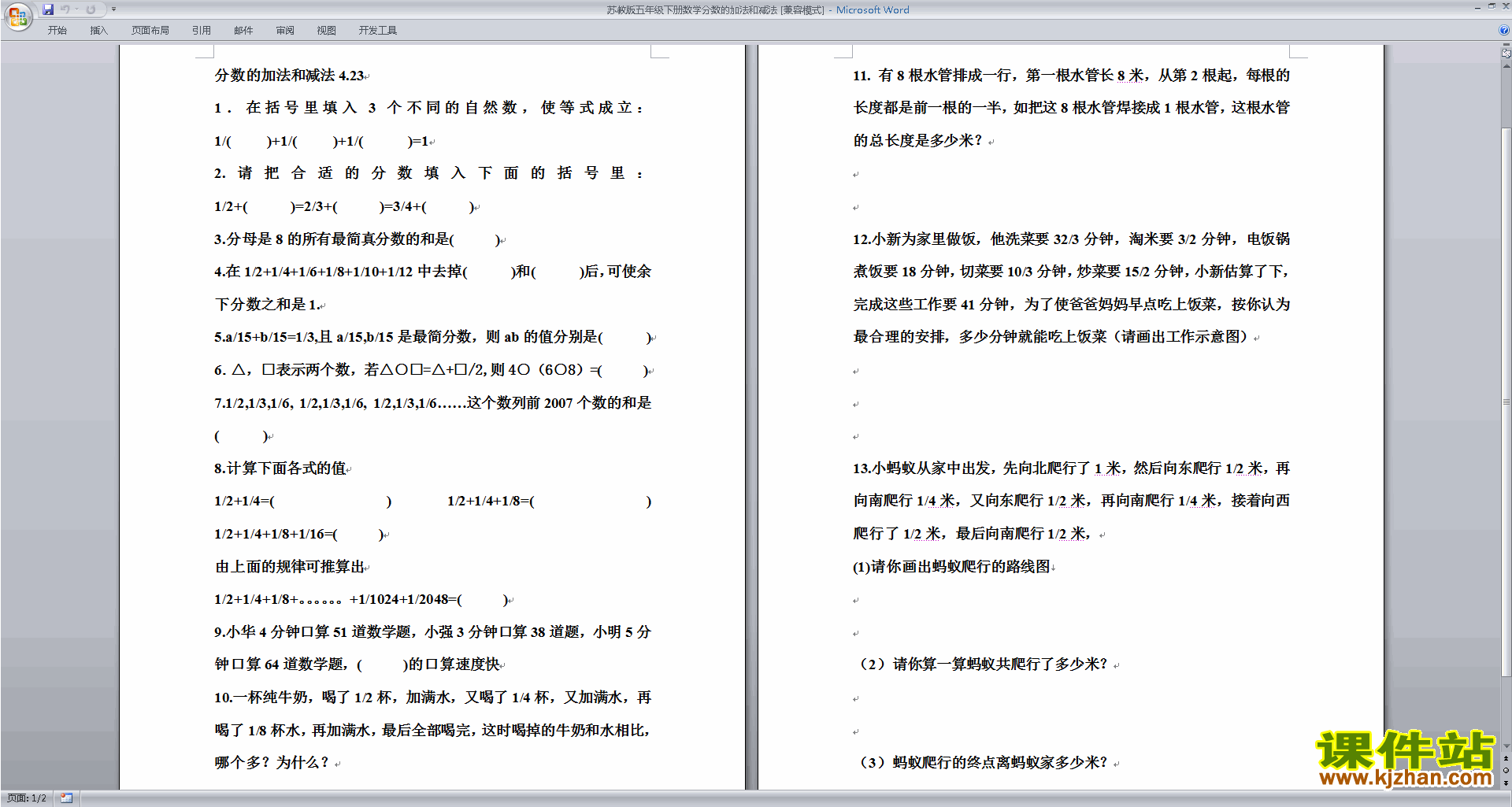The image size is (1512, 807).
Task: Open the 插入 ribbon tab
Action: 98,31
